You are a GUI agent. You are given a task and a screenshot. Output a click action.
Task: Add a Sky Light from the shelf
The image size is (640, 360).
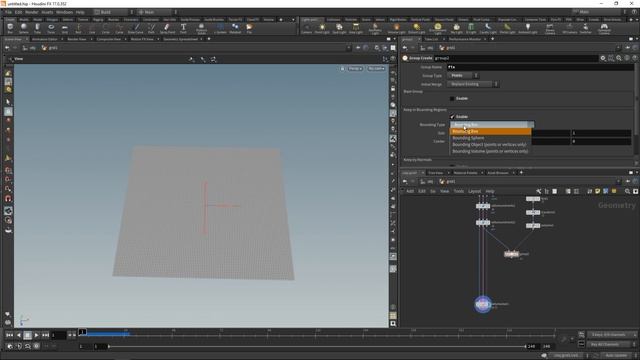point(456,28)
